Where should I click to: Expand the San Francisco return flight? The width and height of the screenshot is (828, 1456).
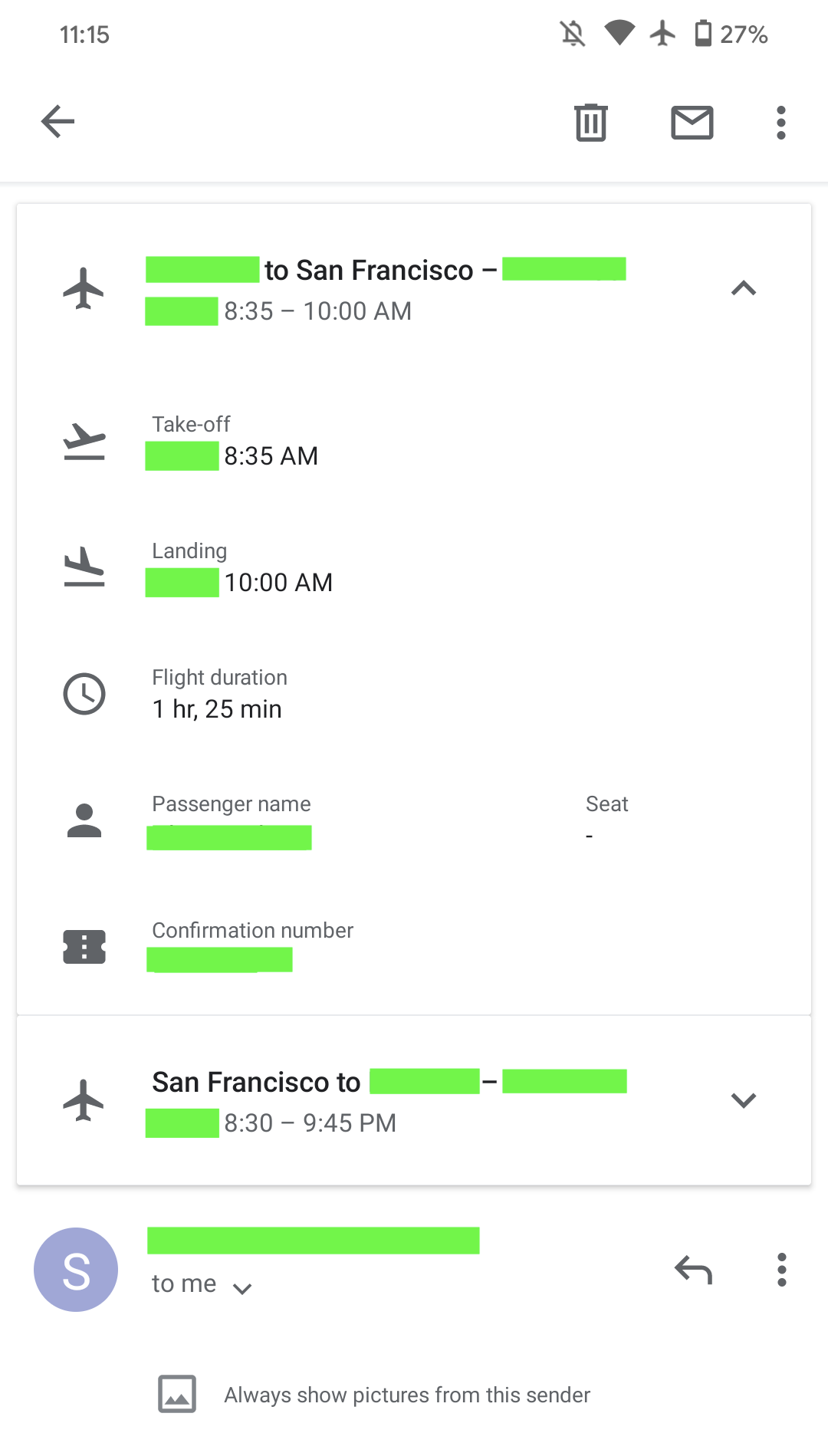pos(743,1100)
